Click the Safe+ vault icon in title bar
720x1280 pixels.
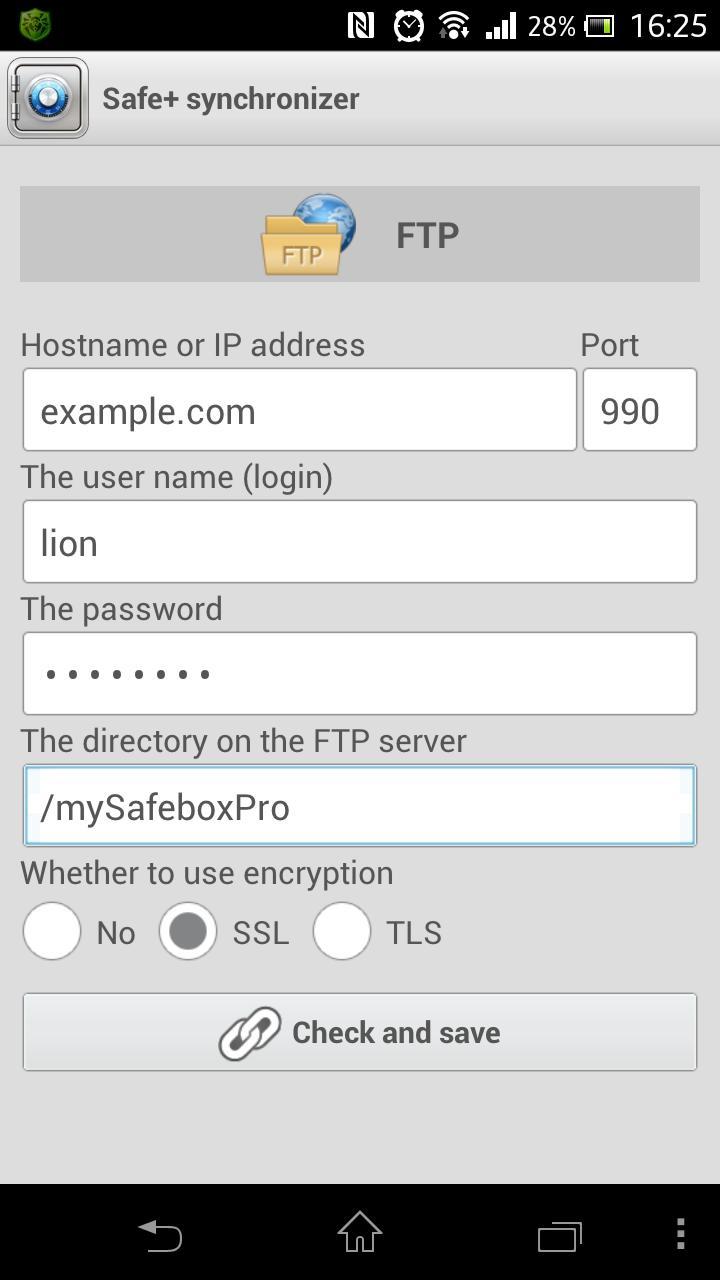click(46, 97)
